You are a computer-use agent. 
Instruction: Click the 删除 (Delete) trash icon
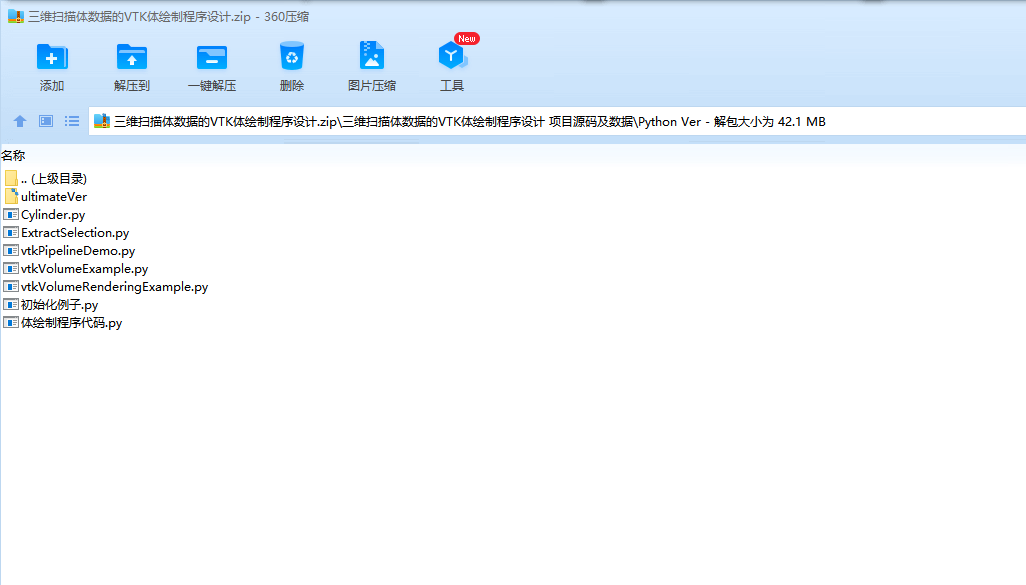[x=292, y=56]
